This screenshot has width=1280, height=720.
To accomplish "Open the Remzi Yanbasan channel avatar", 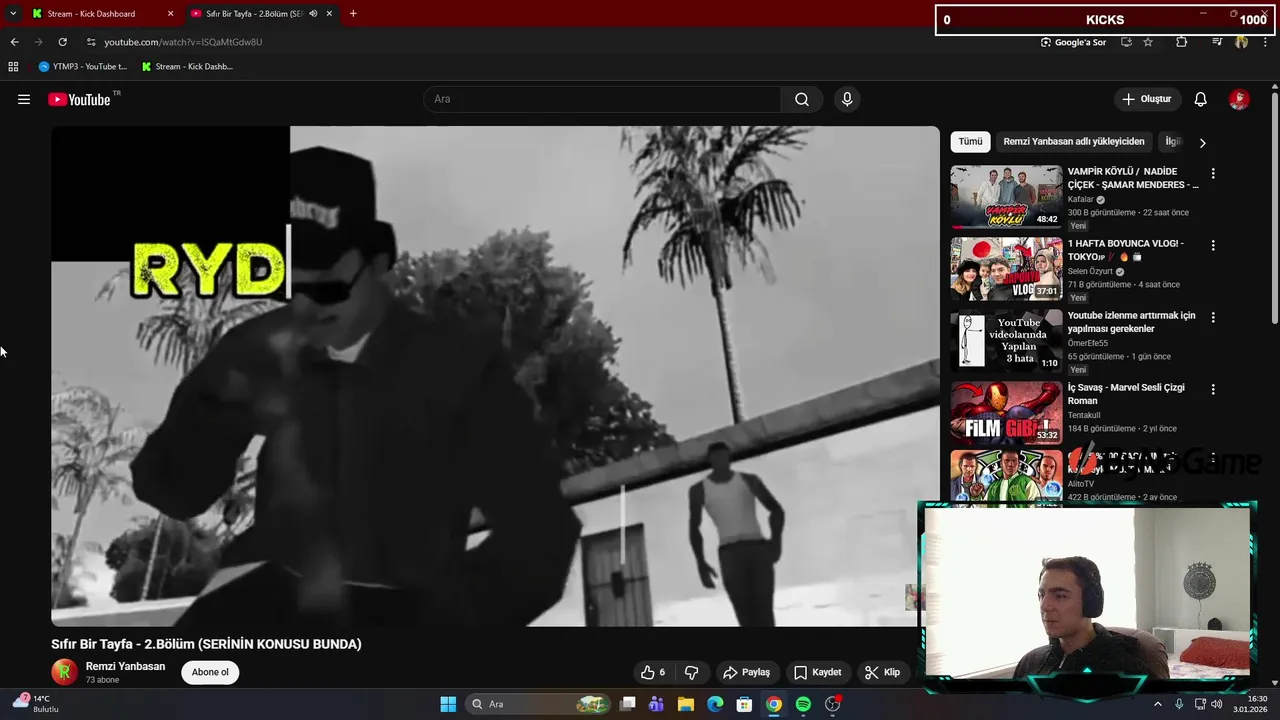I will click(64, 672).
